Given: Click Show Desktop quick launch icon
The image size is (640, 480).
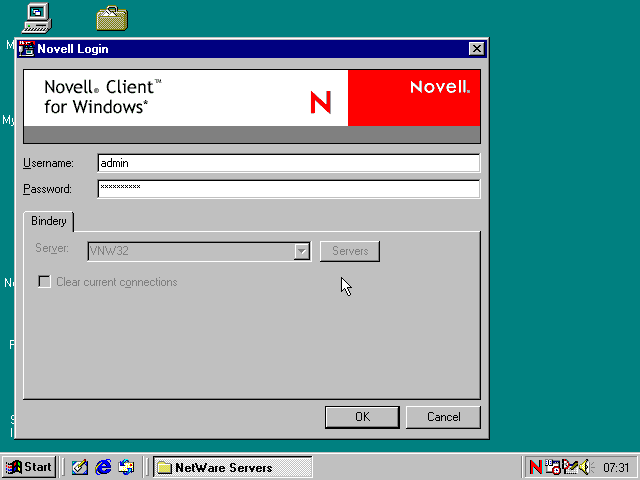Looking at the screenshot, I should pyautogui.click(x=80, y=467).
